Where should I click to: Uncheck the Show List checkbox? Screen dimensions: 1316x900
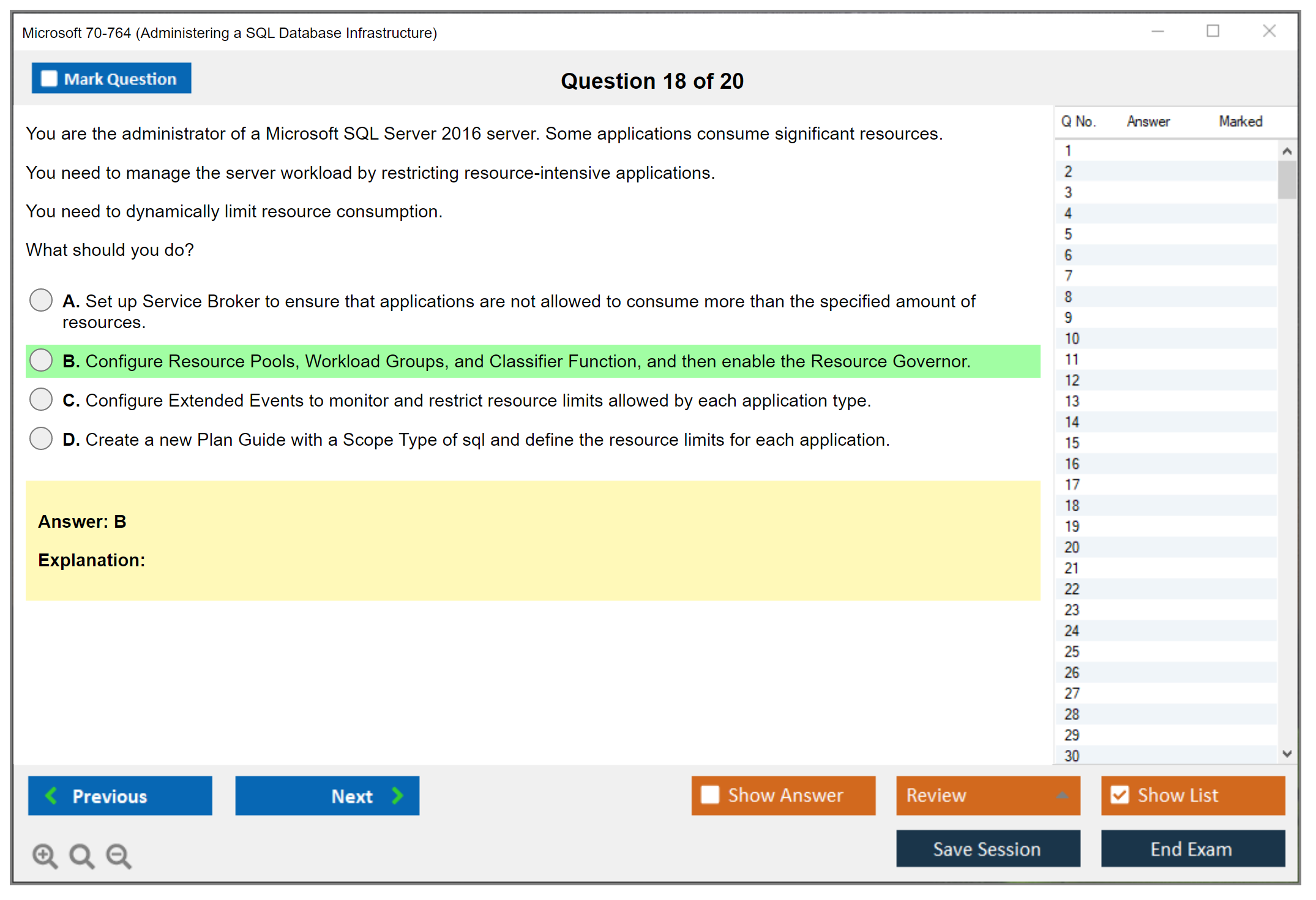(x=1120, y=795)
